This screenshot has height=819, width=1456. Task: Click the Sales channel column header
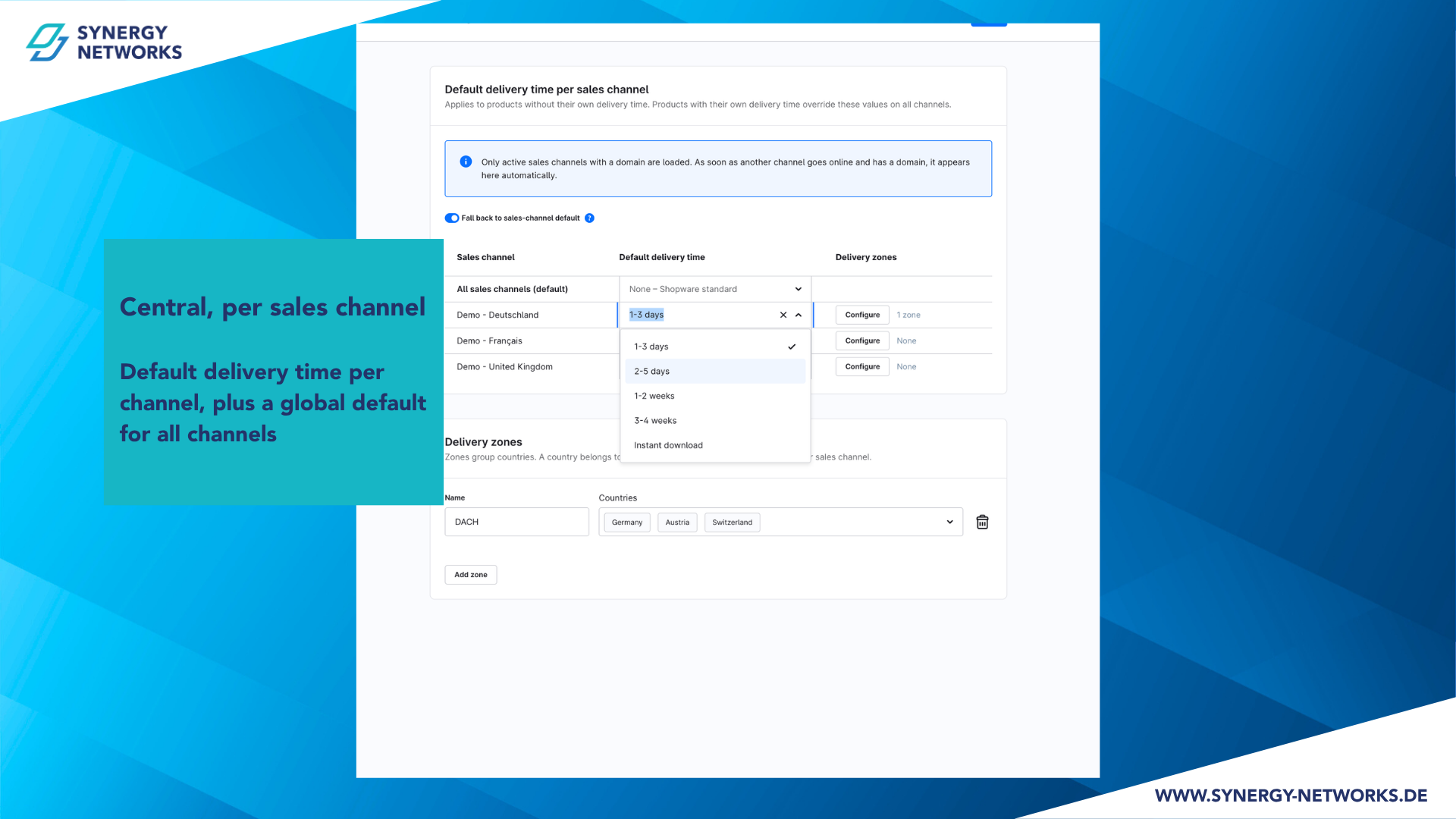(485, 257)
